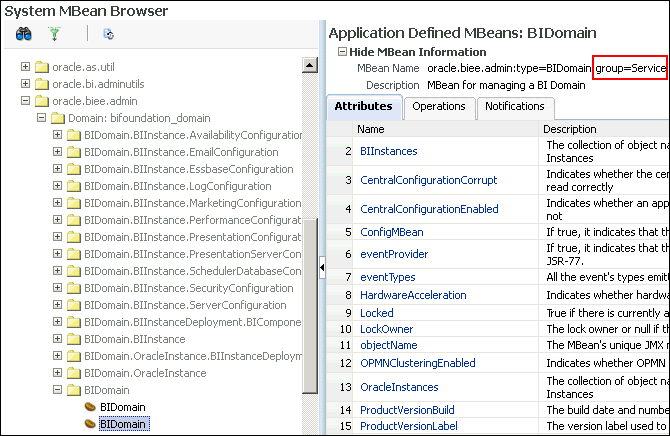Collapse the Hide MBean Information section

point(342,52)
